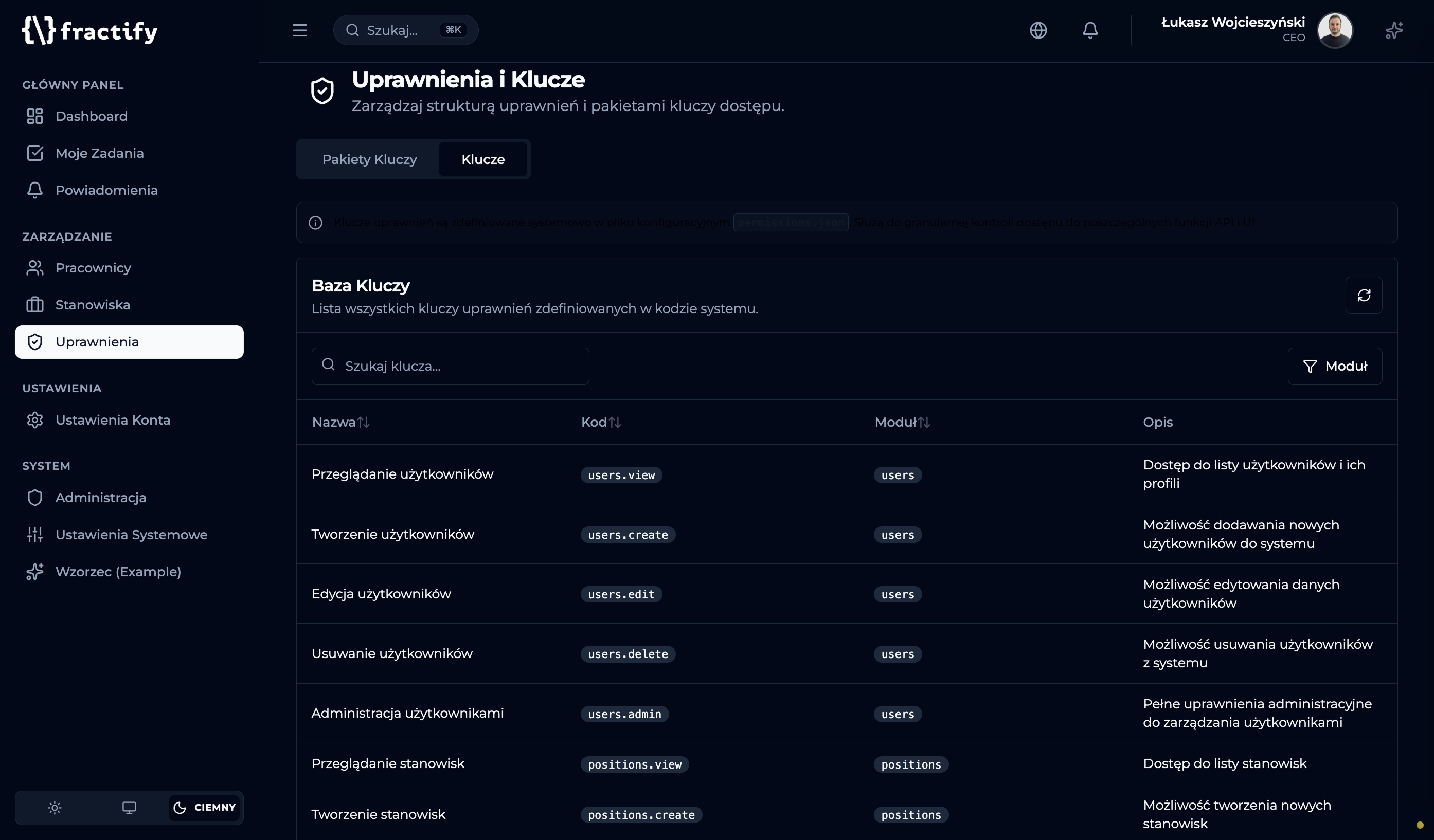Screen dimensions: 1434x840
Task: Click users.edit code badge
Action: click(x=621, y=594)
